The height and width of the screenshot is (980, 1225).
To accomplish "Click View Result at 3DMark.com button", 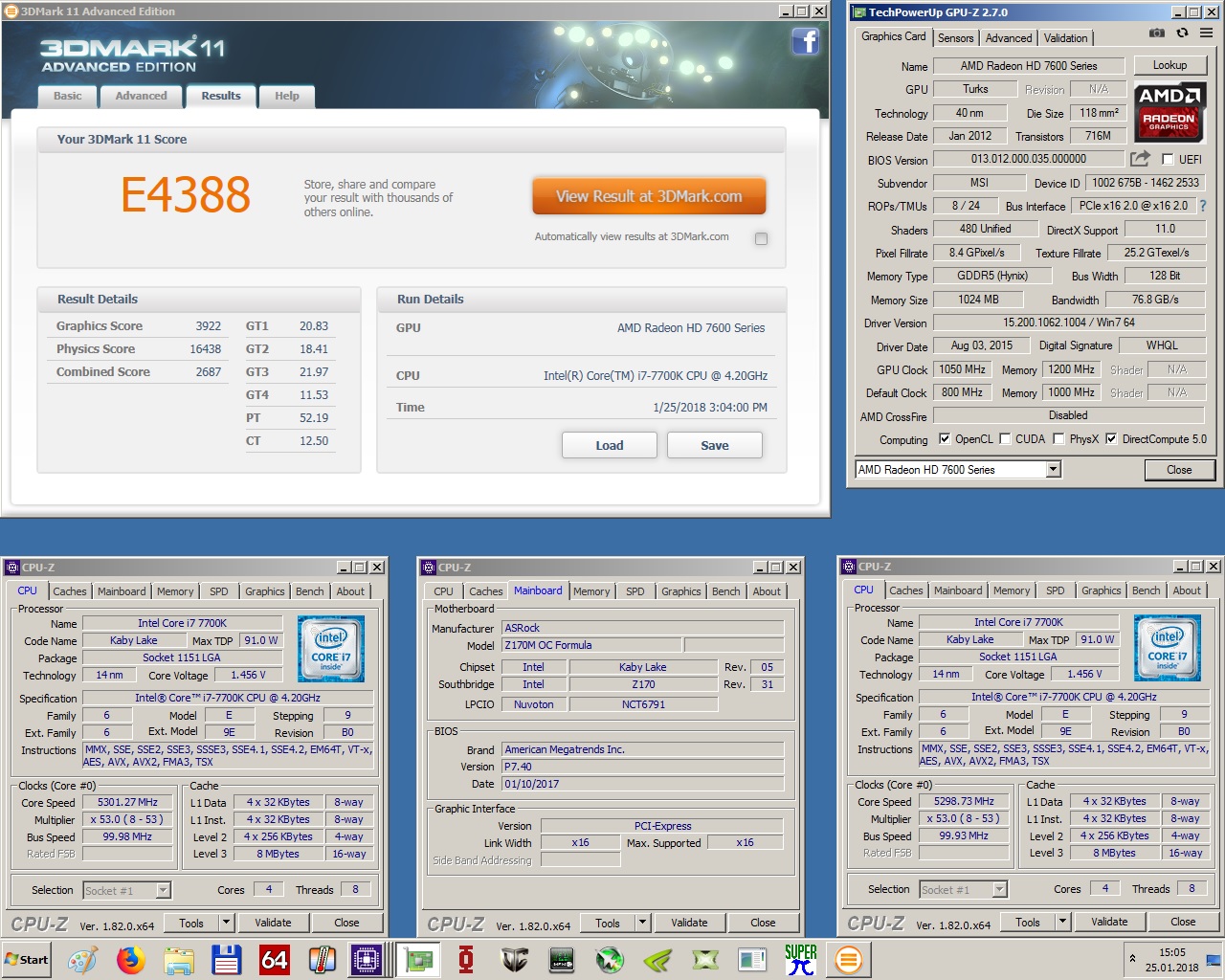I will 649,196.
